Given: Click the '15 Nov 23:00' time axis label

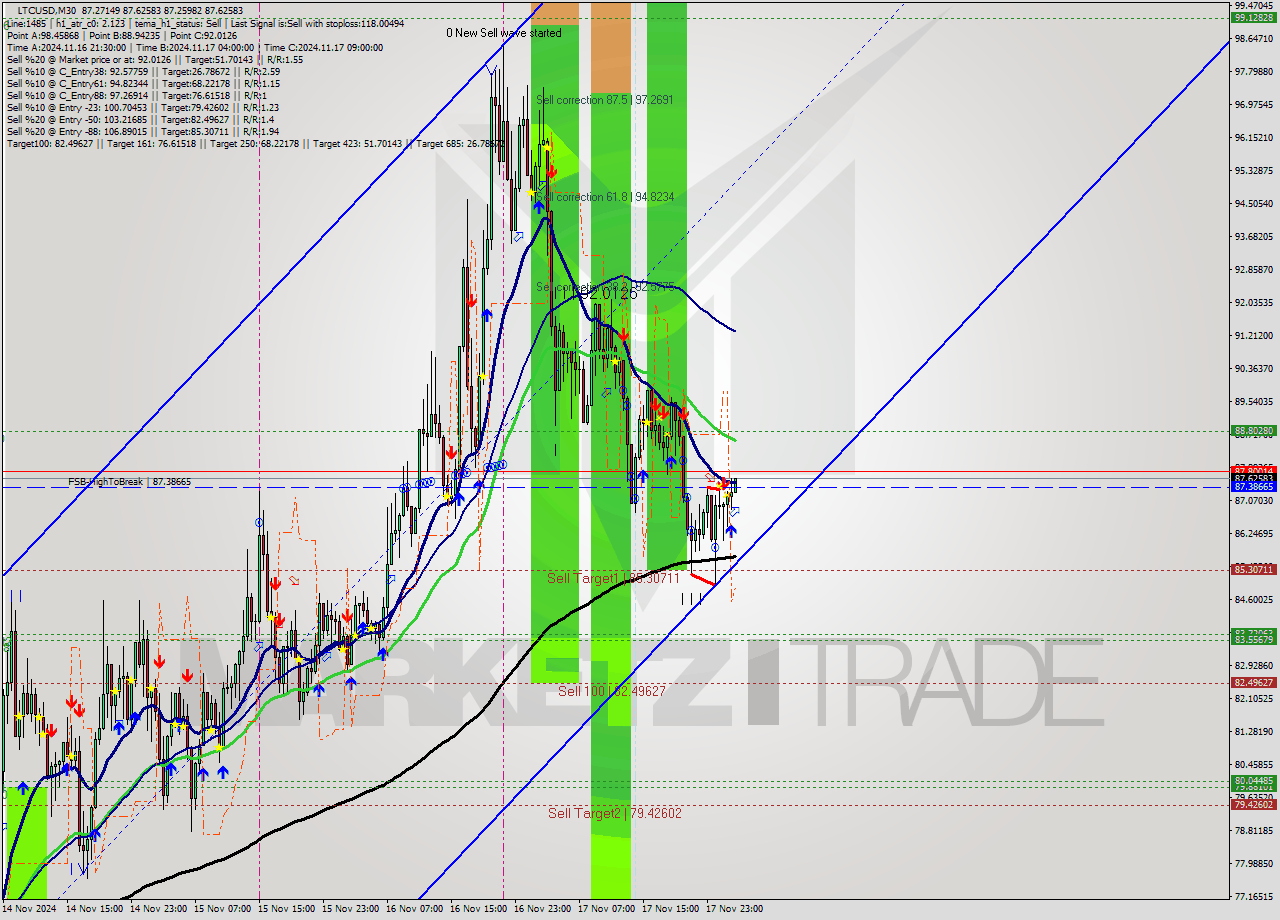Looking at the screenshot, I should pyautogui.click(x=350, y=909).
